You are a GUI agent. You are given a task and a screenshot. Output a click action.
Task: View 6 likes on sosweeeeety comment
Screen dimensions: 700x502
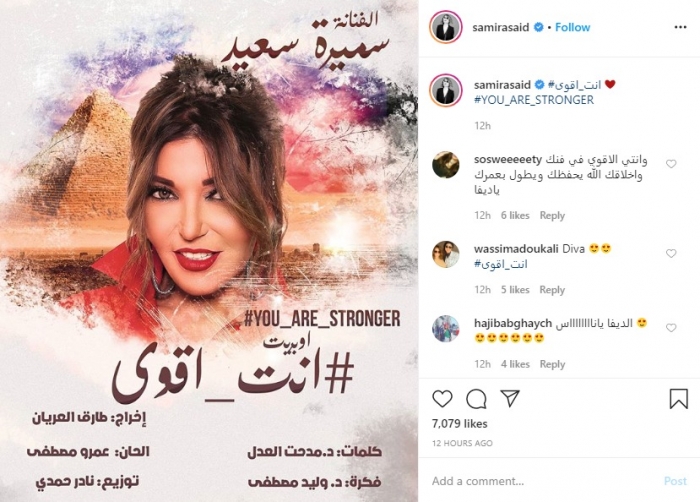tap(515, 215)
